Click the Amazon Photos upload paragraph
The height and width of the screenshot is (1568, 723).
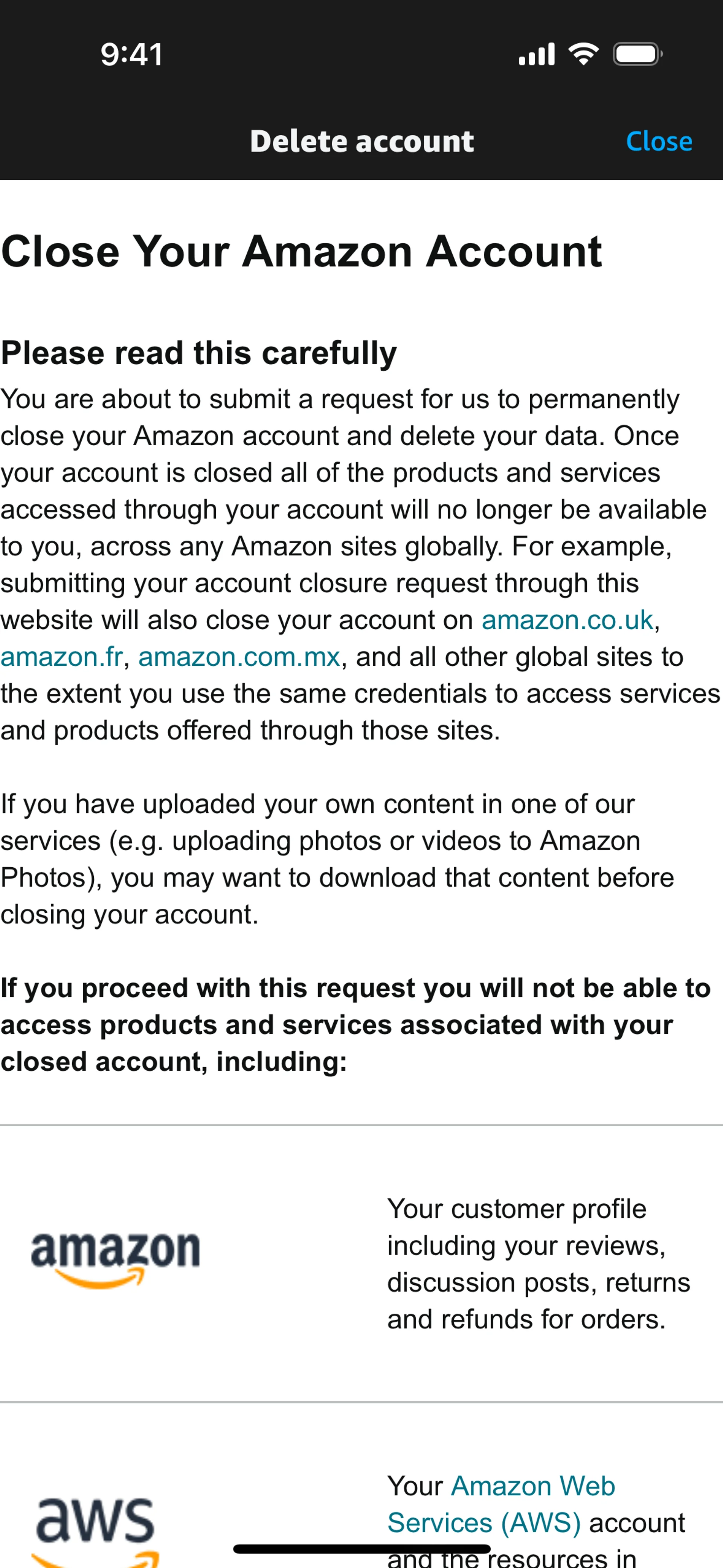tap(337, 859)
